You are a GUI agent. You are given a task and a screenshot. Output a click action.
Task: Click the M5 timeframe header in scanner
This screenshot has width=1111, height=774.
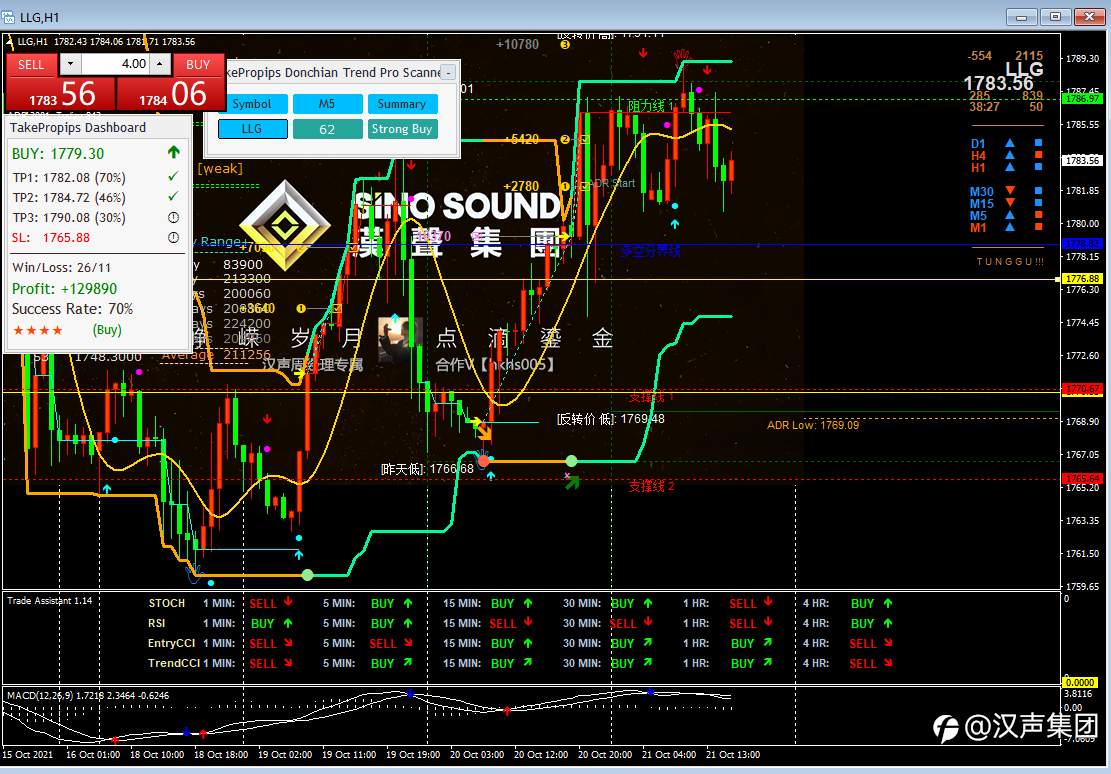pyautogui.click(x=327, y=103)
